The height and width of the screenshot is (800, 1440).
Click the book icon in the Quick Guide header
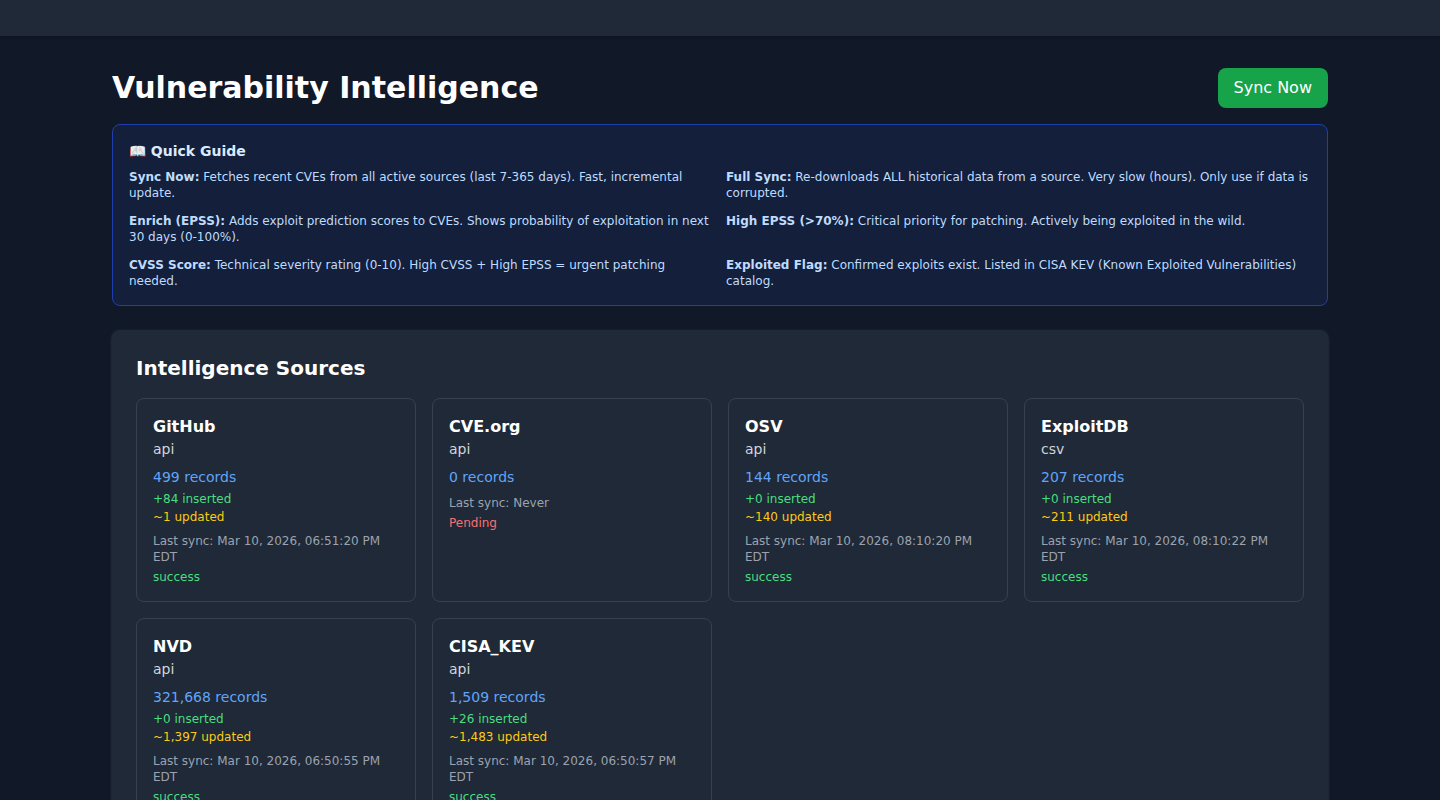tap(138, 151)
